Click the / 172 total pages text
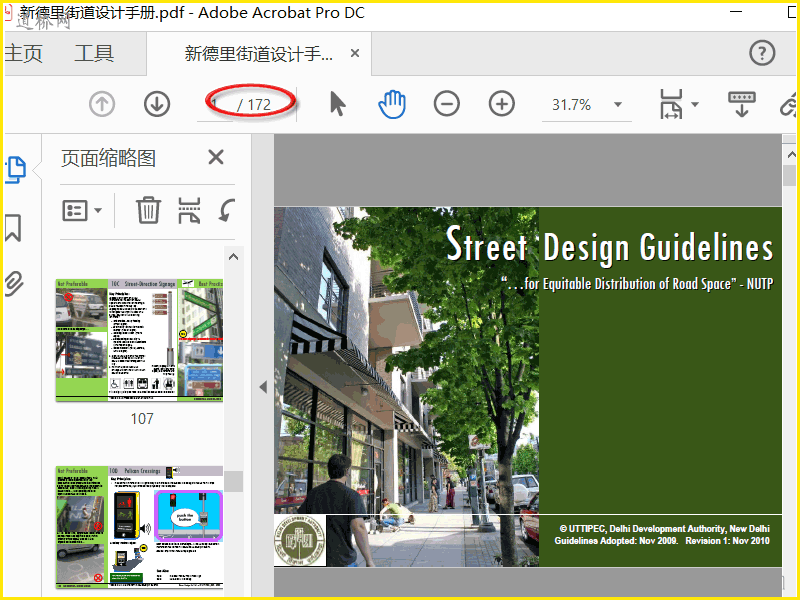This screenshot has height=600, width=800. [254, 105]
